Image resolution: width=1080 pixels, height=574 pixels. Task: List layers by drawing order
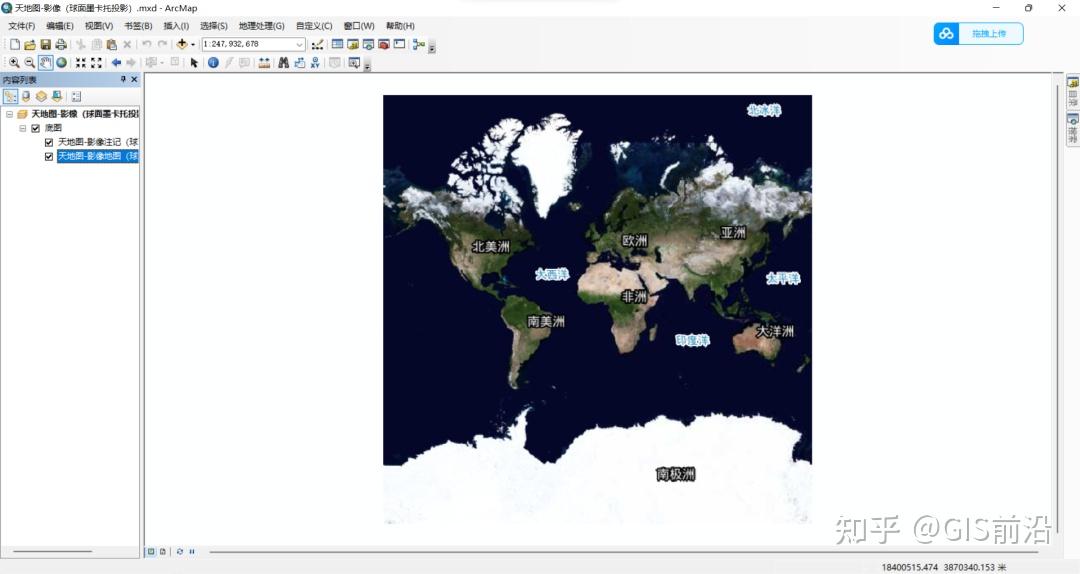[10, 96]
